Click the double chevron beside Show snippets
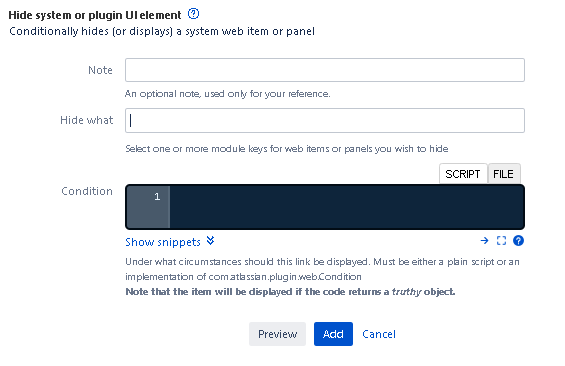Screen dimensions: 565x366 point(210,241)
